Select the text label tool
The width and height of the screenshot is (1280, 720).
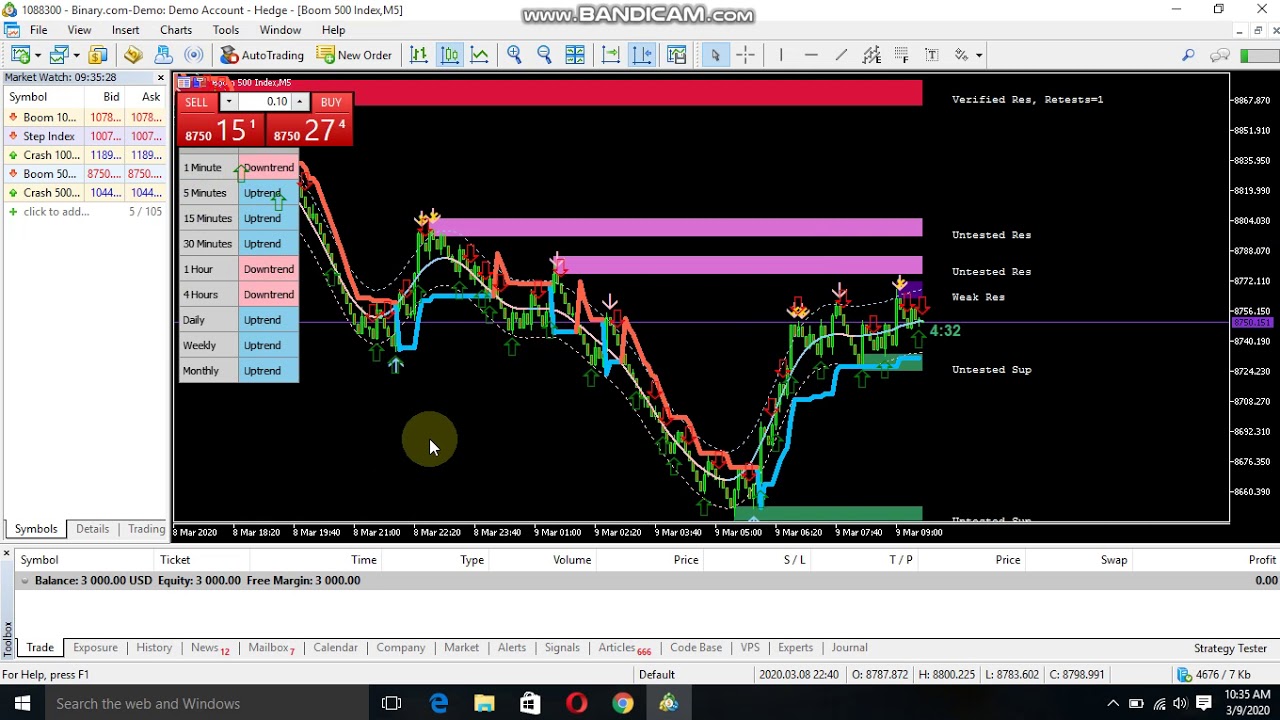click(932, 55)
